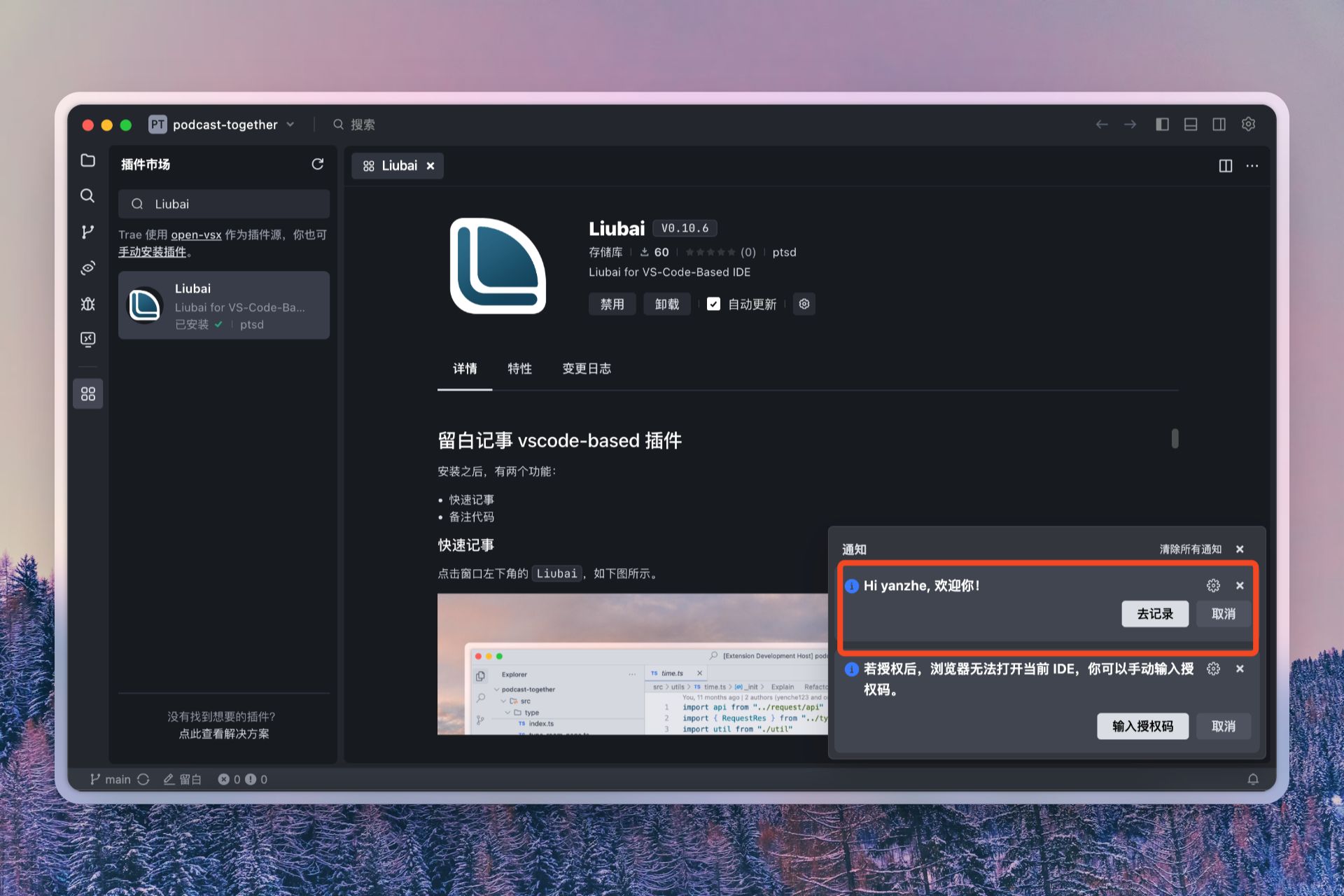Screen dimensions: 1344x896
Task: Open the debug bug icon in sidebar
Action: pos(87,304)
